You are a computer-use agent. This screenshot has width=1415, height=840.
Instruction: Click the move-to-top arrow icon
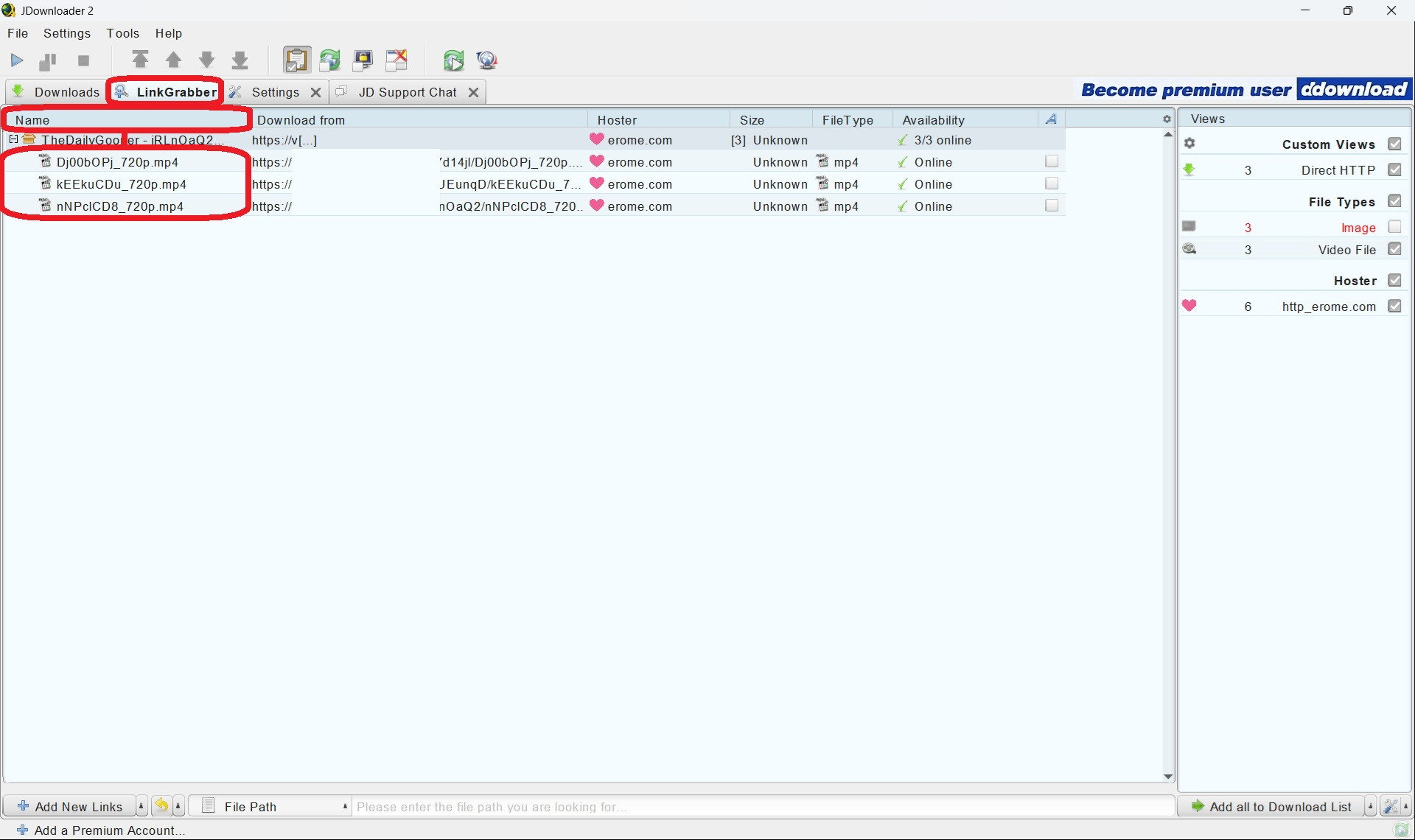140,60
